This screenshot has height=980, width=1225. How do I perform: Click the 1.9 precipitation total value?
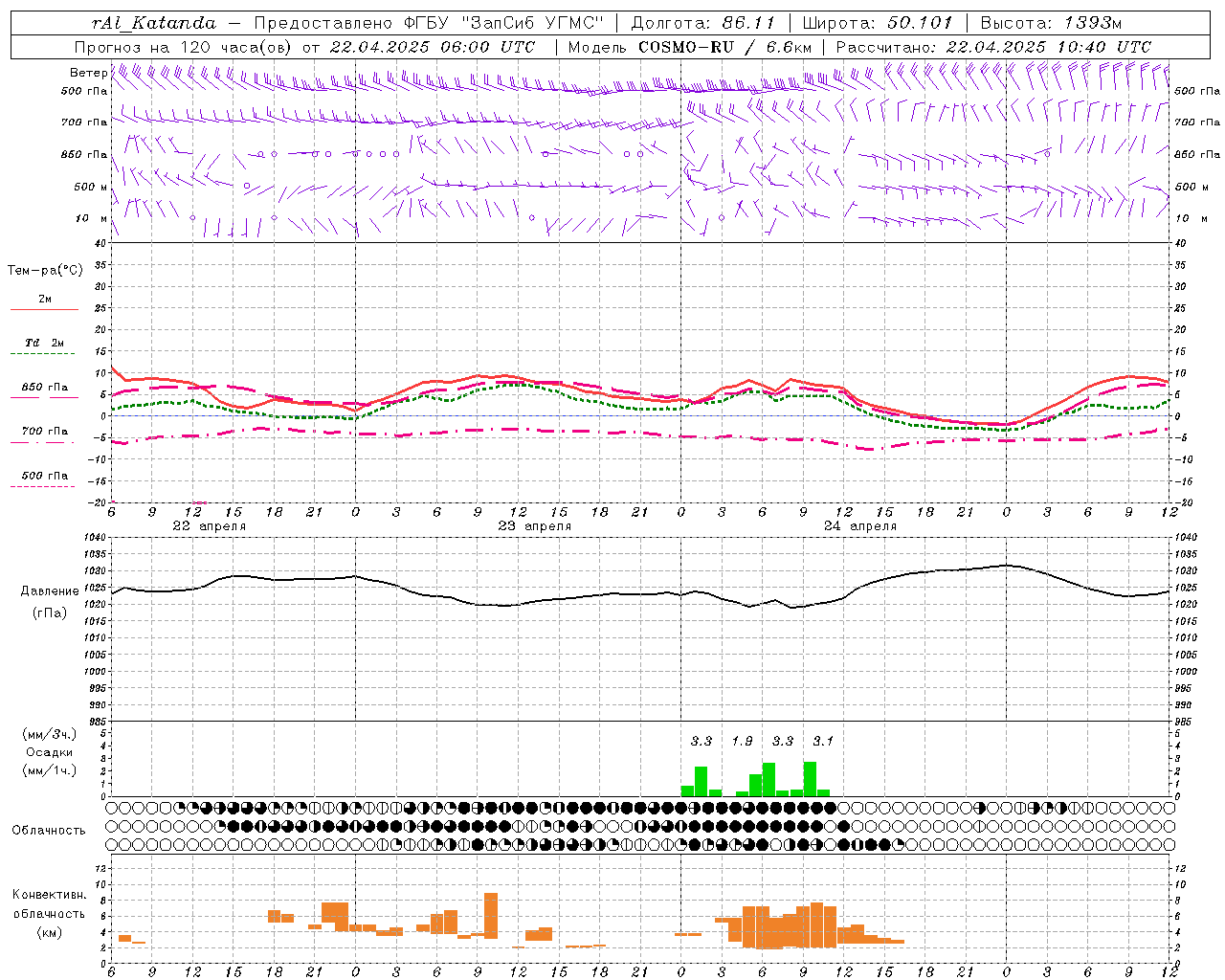coord(742,741)
